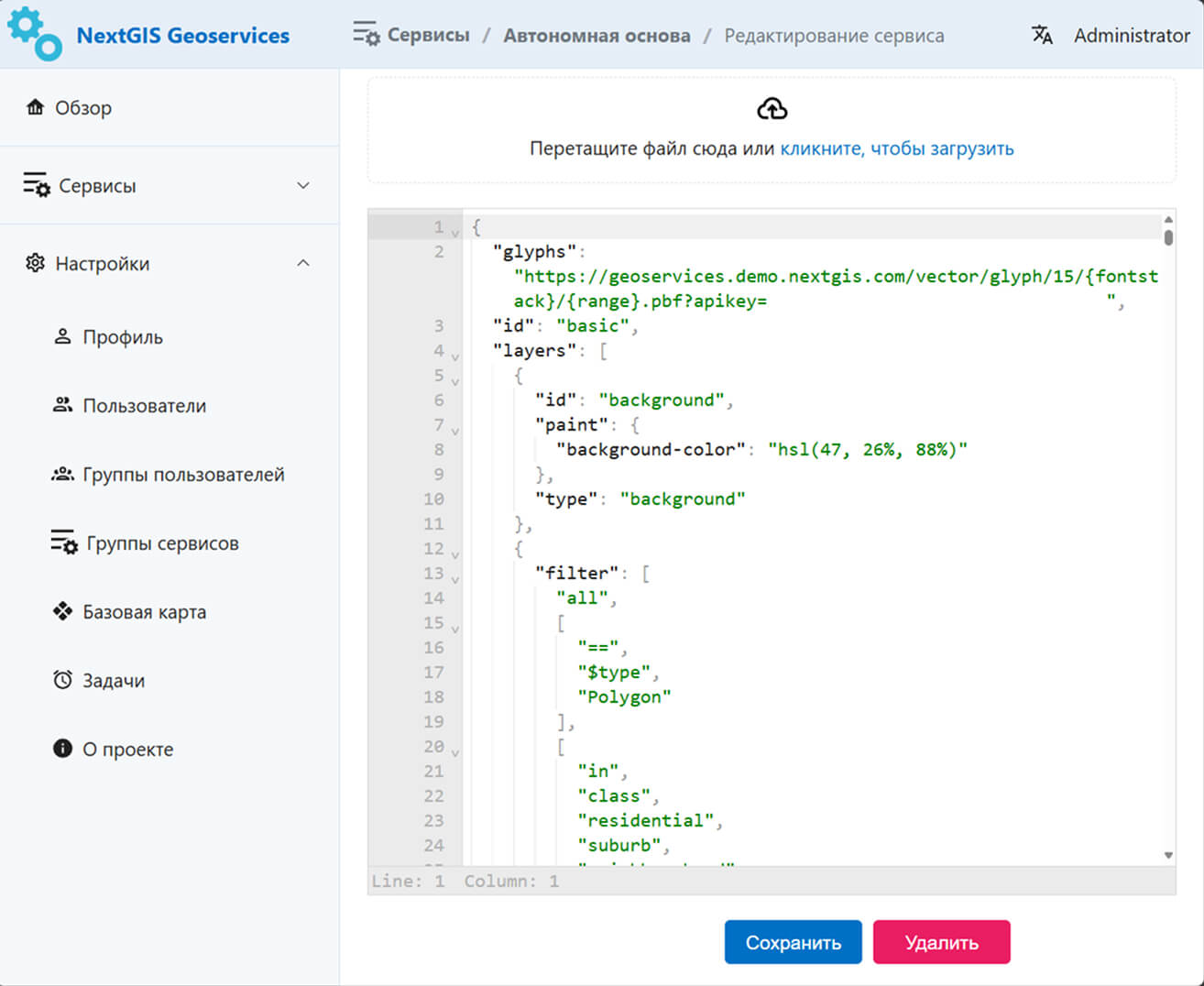Click the Сервисы list-gear sidebar icon

point(37,185)
